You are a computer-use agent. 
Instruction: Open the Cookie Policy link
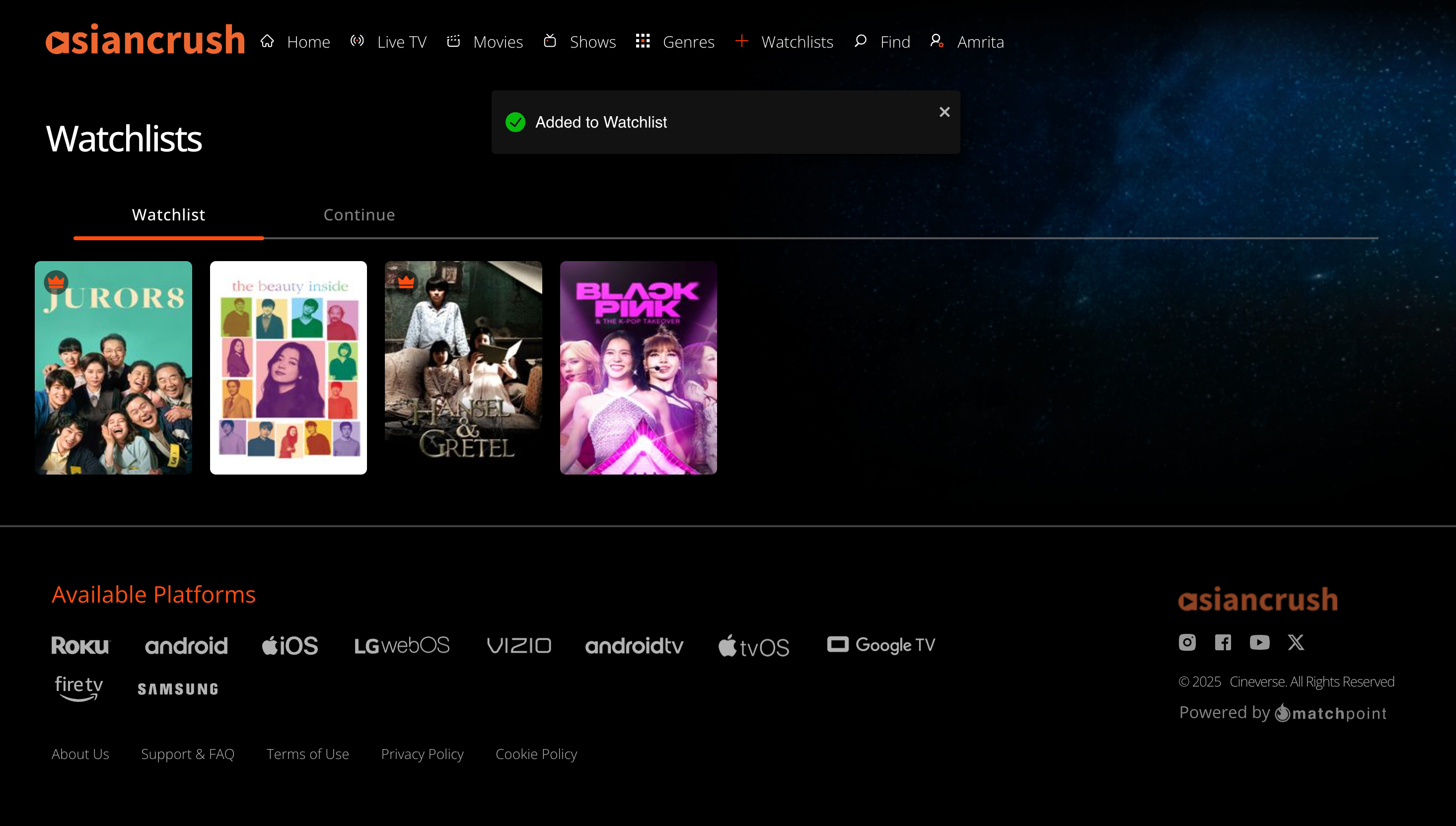536,754
